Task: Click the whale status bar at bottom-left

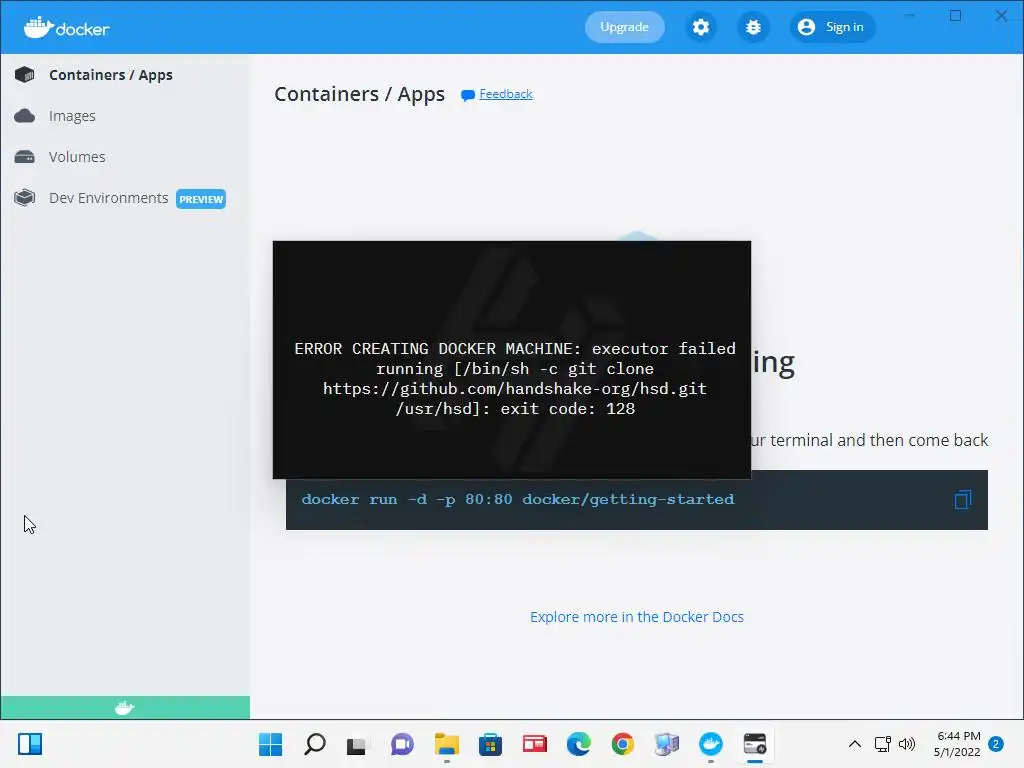Action: [x=125, y=707]
